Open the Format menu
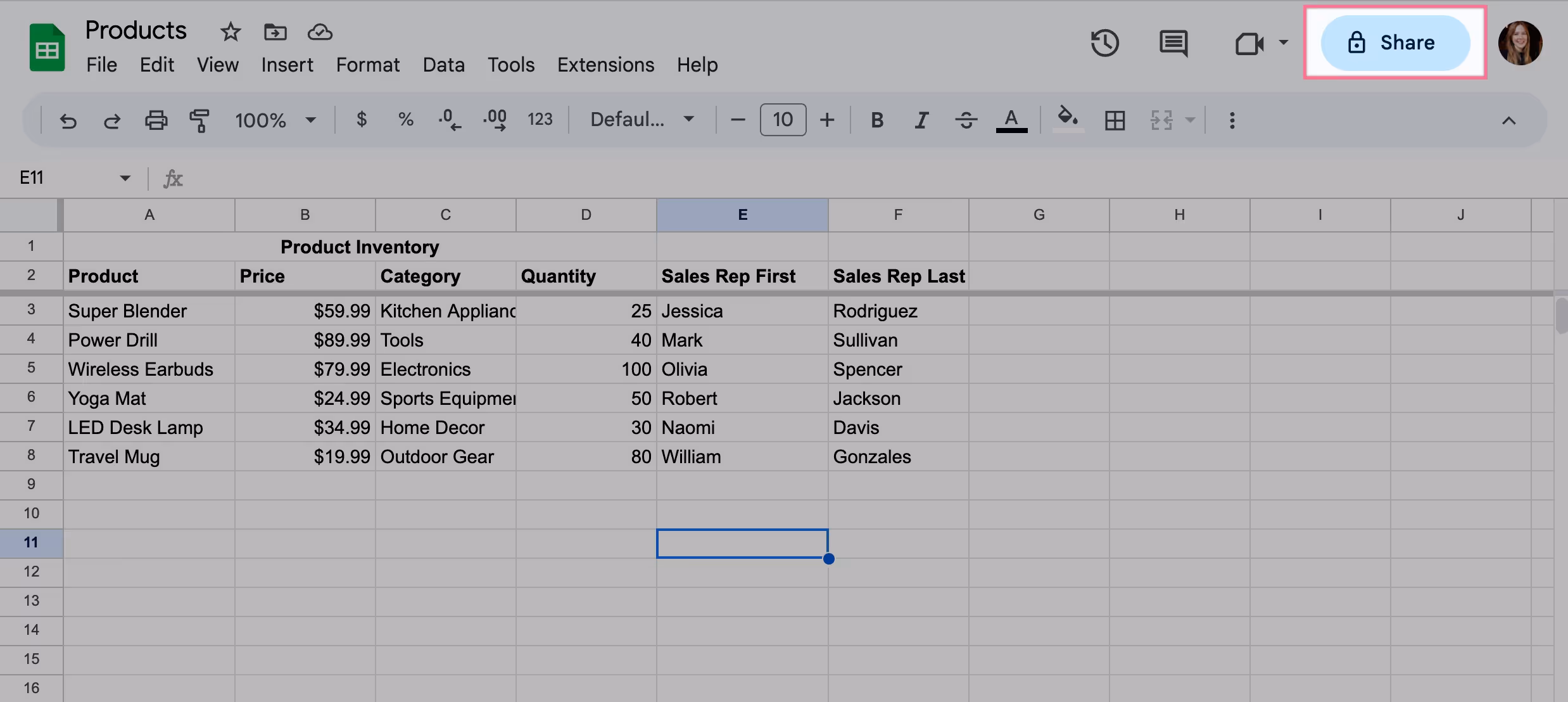 [x=367, y=65]
